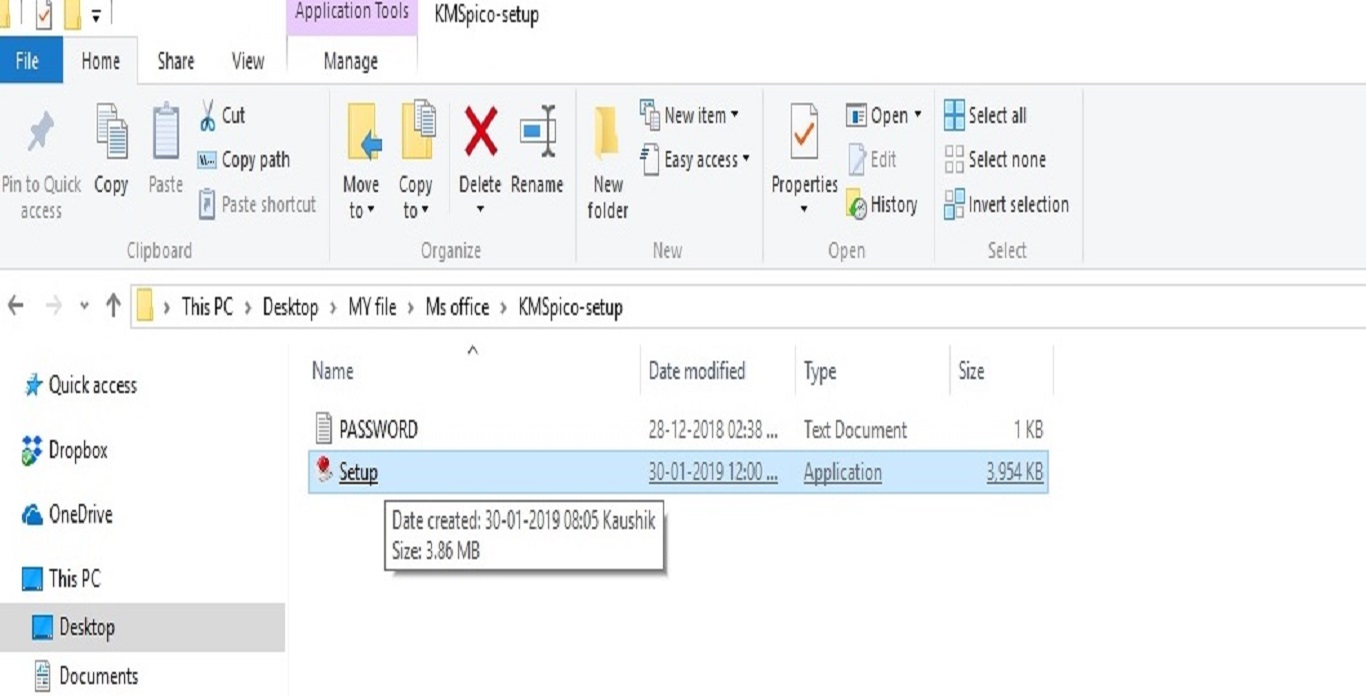Click the Paste clipboard button
Image resolution: width=1366 pixels, height=696 pixels.
coord(166,150)
